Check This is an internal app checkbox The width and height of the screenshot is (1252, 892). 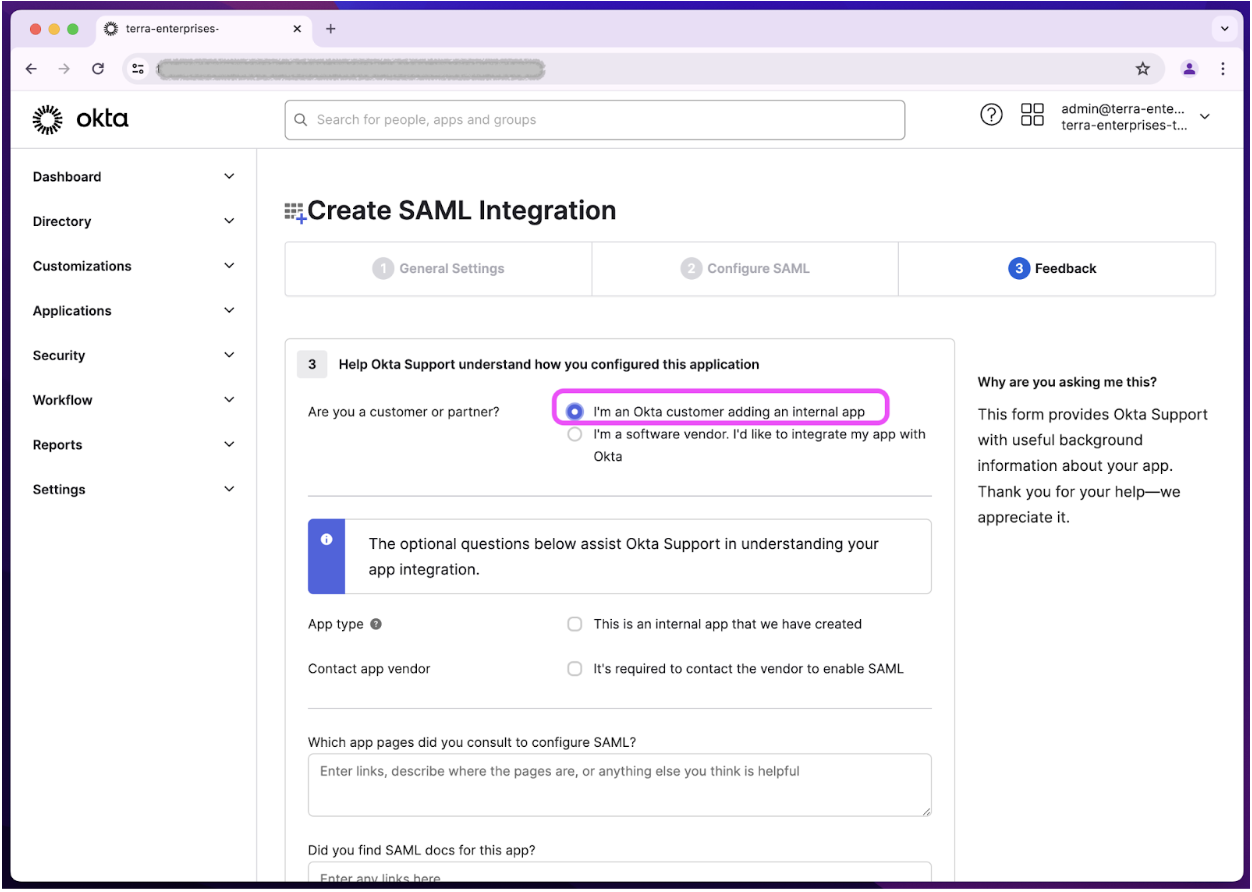(x=575, y=624)
